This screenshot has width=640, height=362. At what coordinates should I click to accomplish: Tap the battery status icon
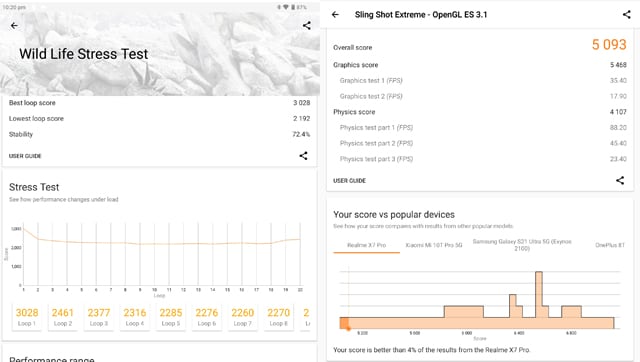292,7
